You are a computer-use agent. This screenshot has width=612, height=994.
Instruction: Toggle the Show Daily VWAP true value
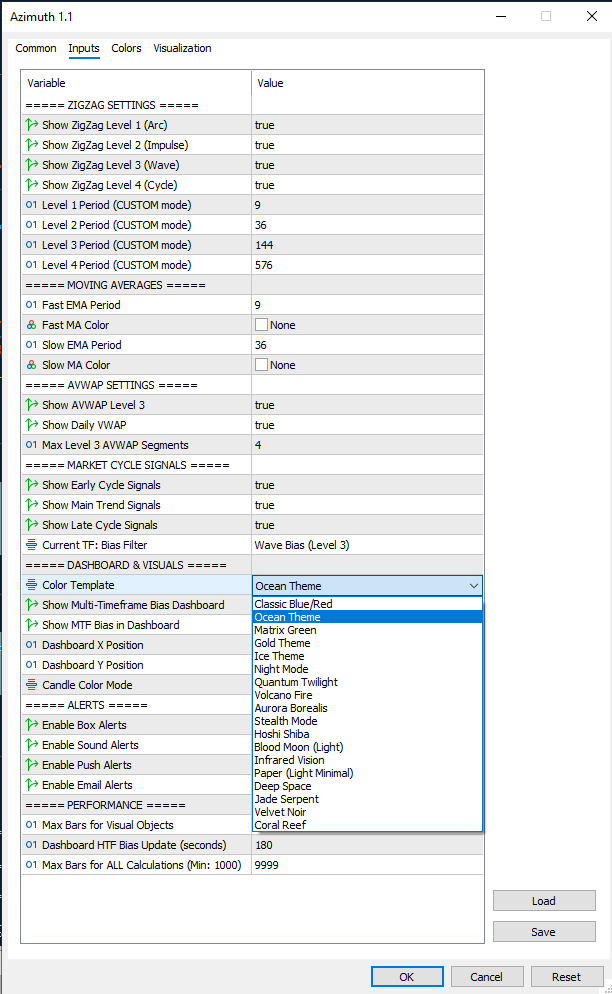(264, 425)
